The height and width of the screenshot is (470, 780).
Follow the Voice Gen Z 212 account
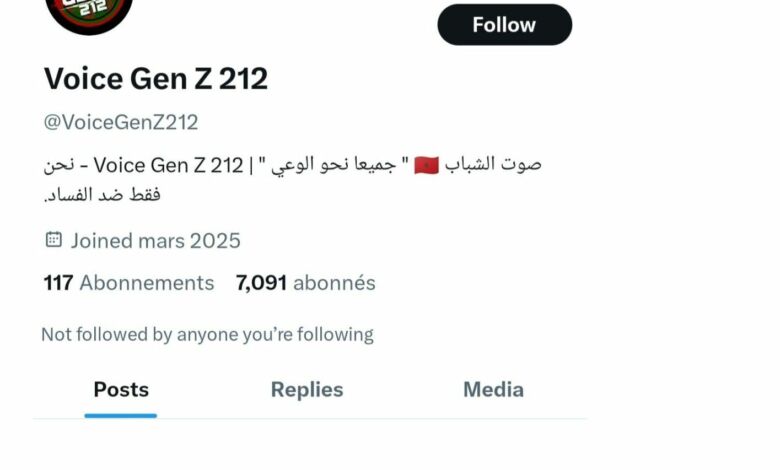click(504, 24)
